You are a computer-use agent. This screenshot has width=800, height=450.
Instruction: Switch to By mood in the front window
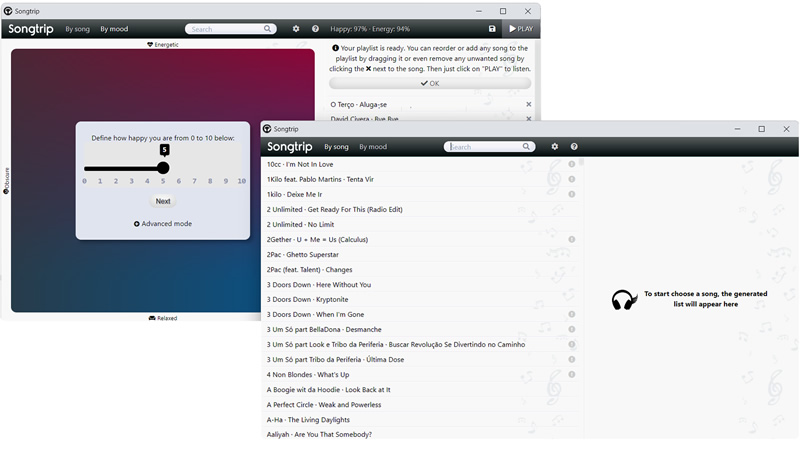(x=373, y=147)
